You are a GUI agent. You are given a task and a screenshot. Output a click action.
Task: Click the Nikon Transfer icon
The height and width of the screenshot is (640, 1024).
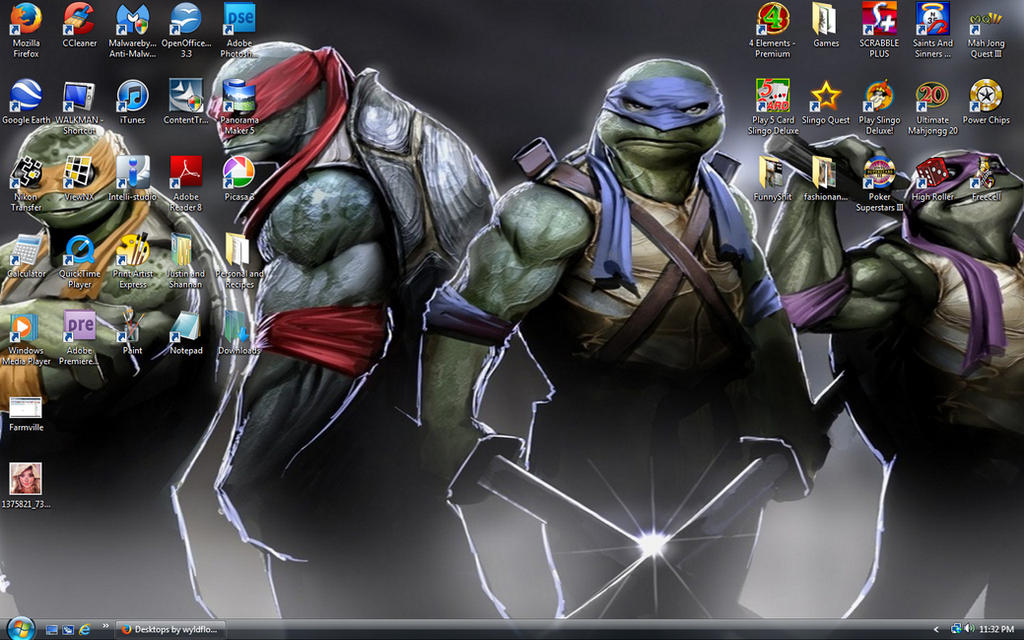[26, 173]
